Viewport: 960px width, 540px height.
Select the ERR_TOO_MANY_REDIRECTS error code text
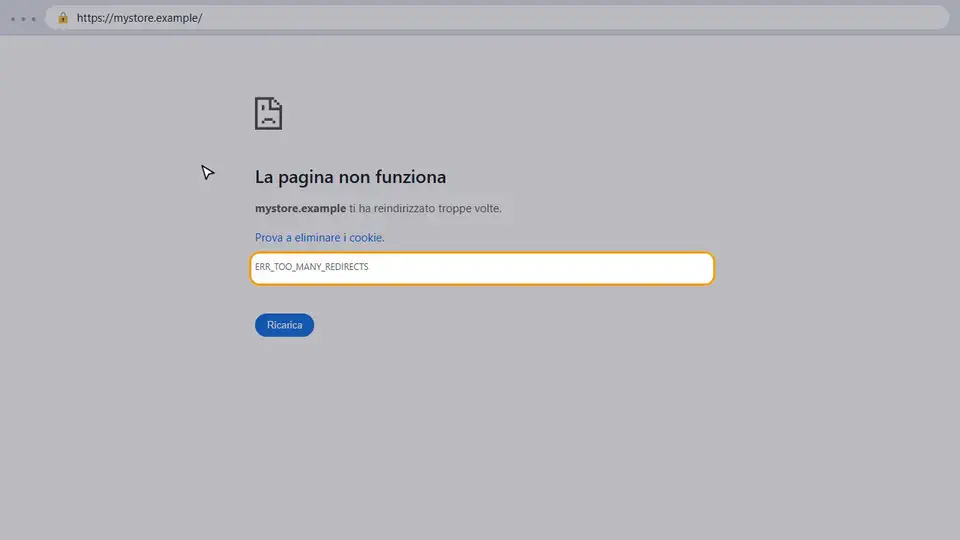312,267
